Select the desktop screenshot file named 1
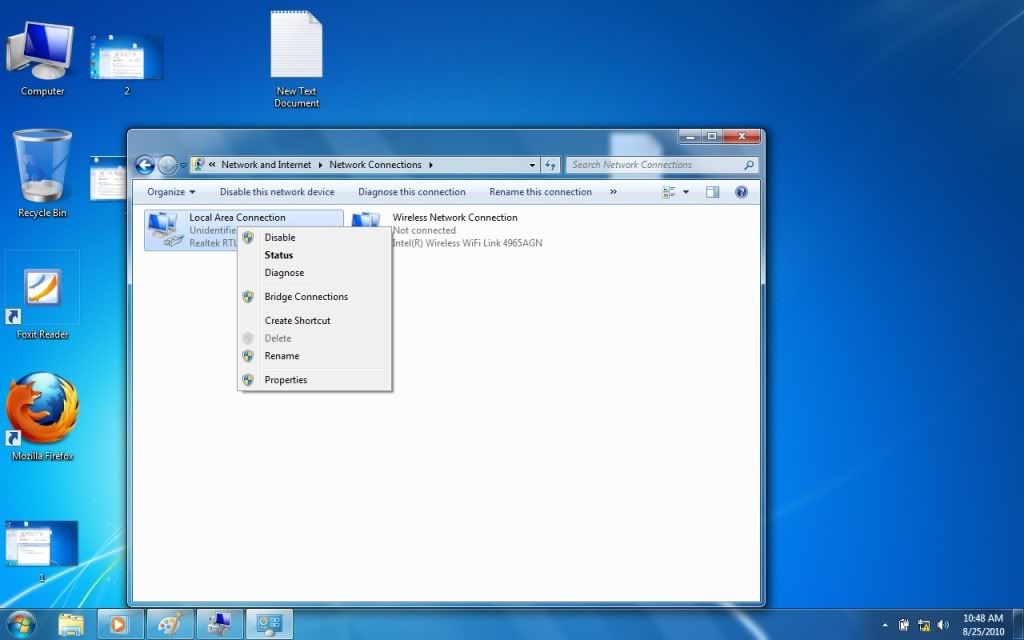The height and width of the screenshot is (640, 1024). [x=42, y=550]
